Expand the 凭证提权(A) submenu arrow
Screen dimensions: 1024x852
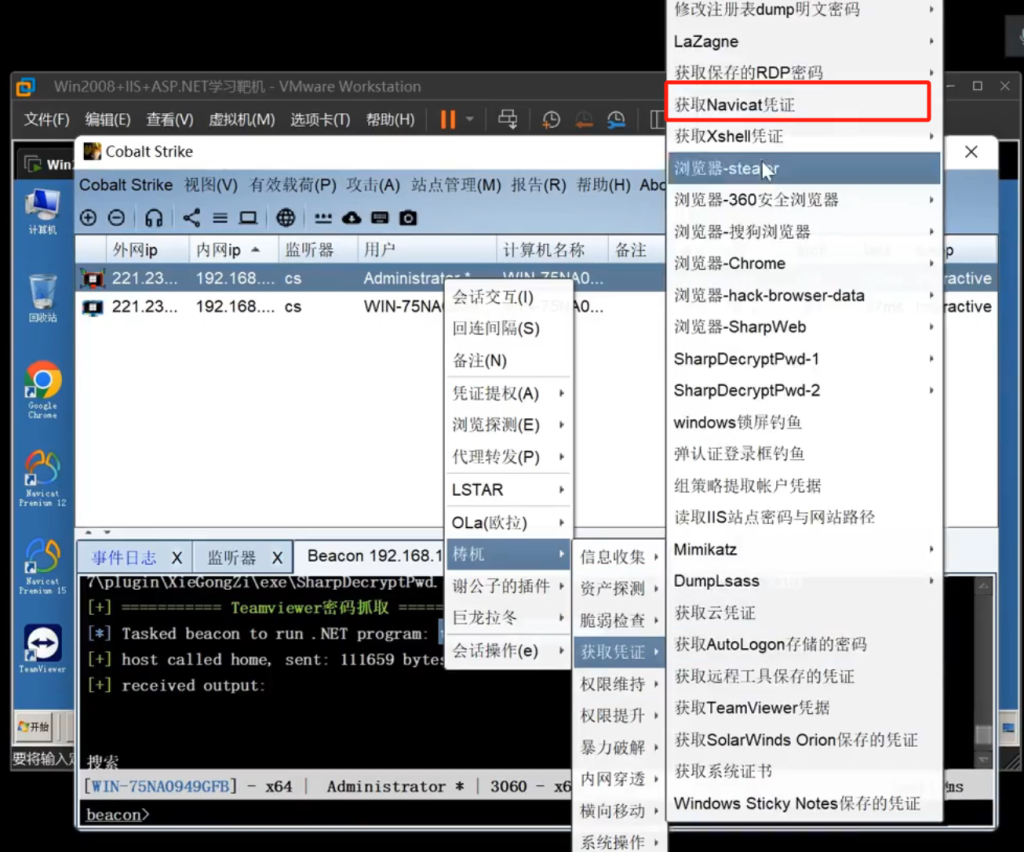(561, 393)
